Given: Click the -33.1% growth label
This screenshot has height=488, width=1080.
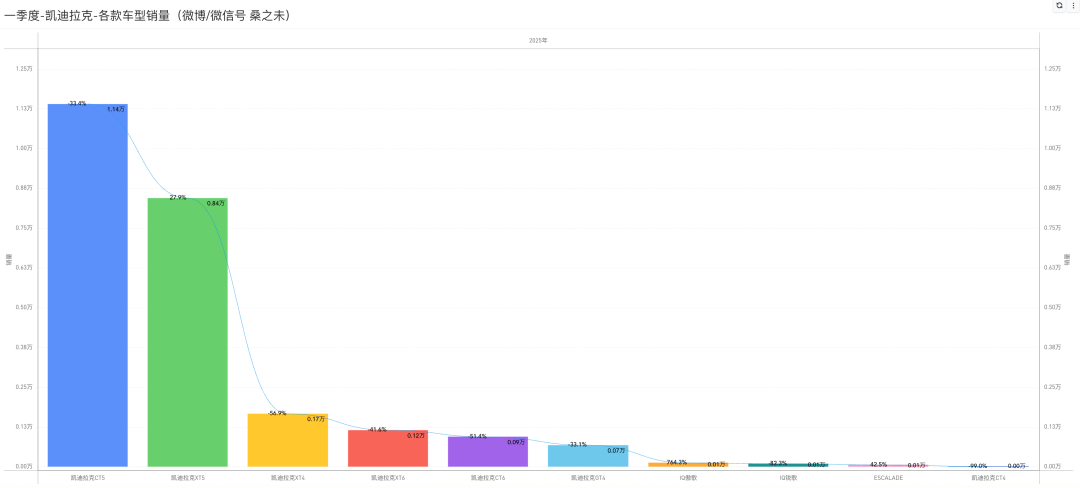Looking at the screenshot, I should tap(577, 445).
